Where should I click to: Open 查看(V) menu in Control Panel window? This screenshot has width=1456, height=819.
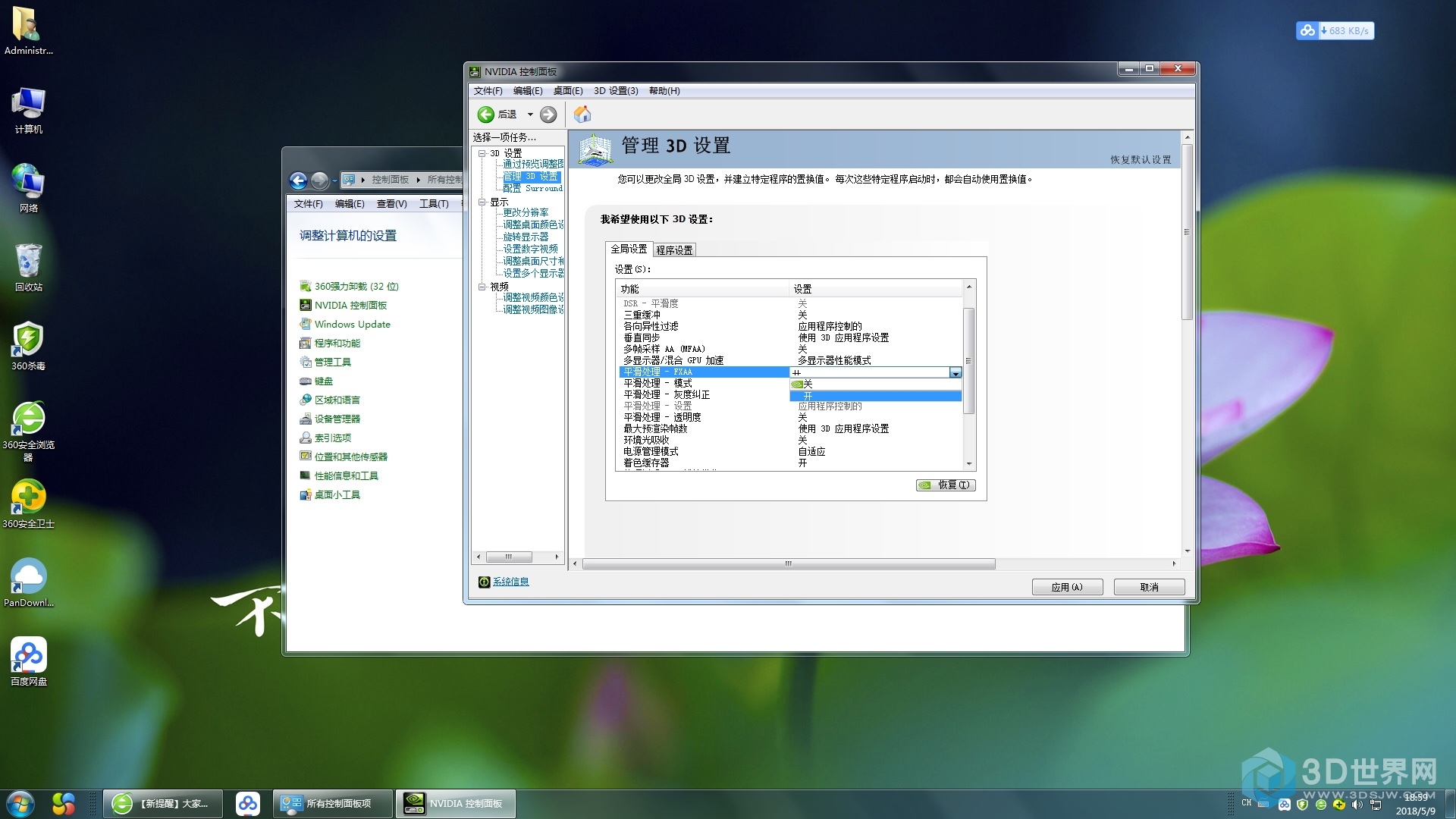(391, 204)
